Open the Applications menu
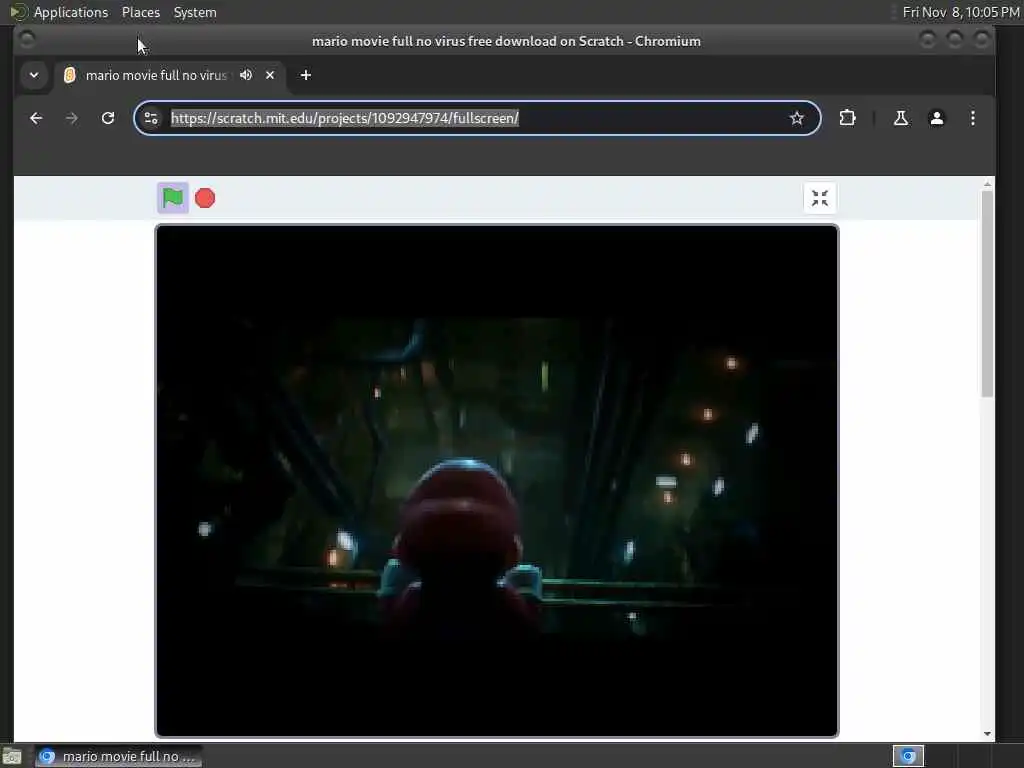Viewport: 1024px width, 768px height. [71, 12]
